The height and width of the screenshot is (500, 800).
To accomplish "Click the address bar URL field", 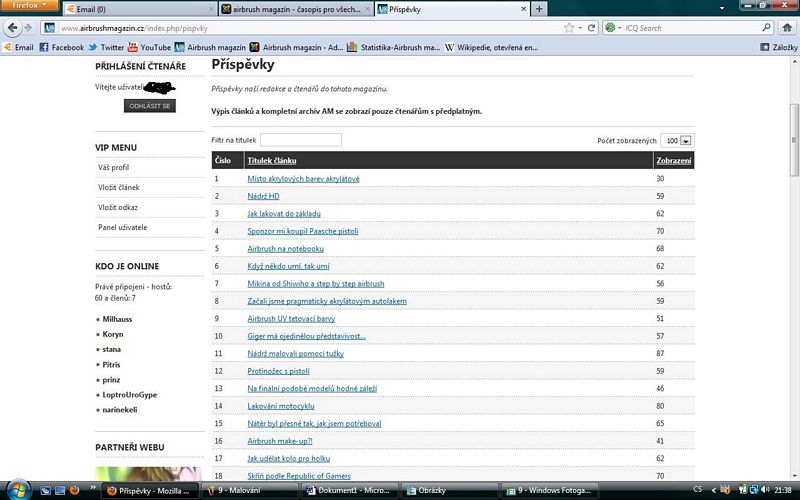I will [300, 28].
